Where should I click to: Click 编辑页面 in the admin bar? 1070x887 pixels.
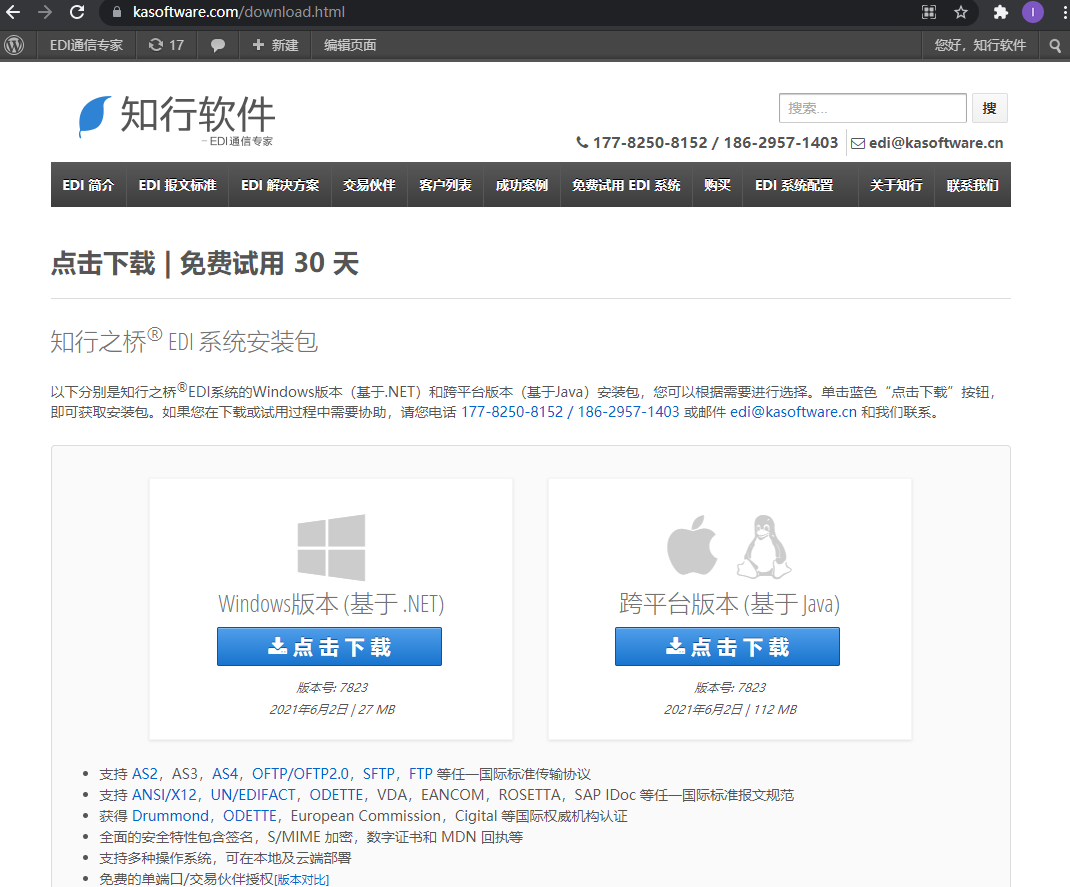pos(350,45)
